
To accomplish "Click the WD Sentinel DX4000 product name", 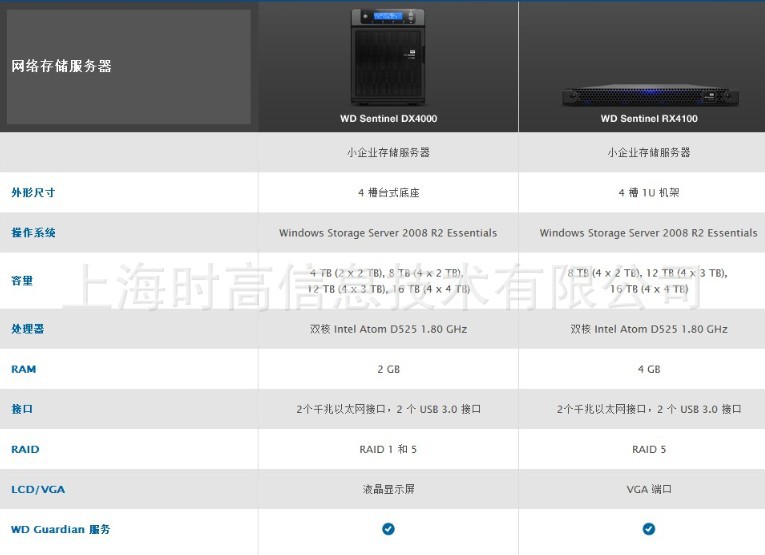I will tap(388, 119).
